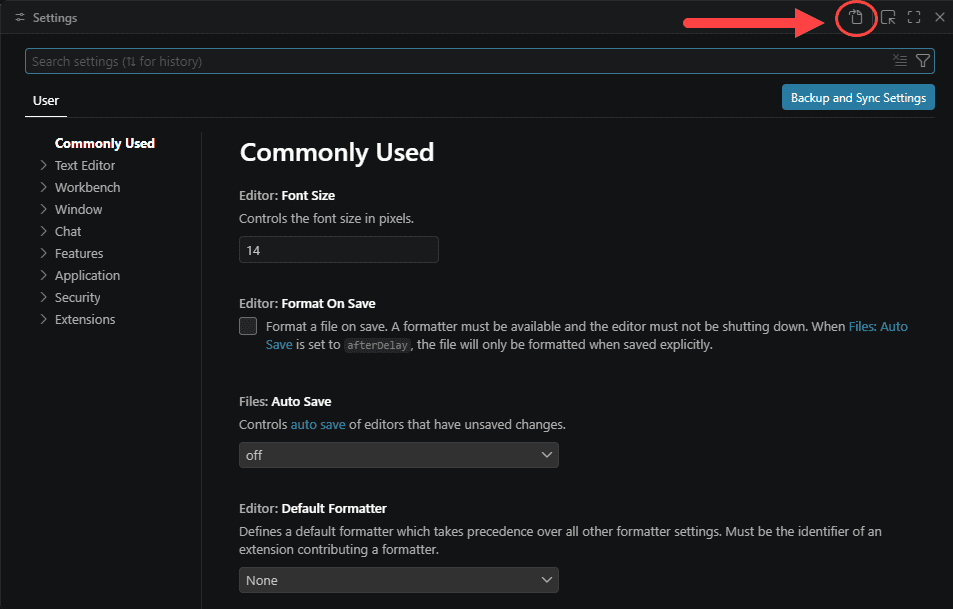This screenshot has height=609, width=953.
Task: Open the Files Auto Save dropdown
Action: (399, 455)
